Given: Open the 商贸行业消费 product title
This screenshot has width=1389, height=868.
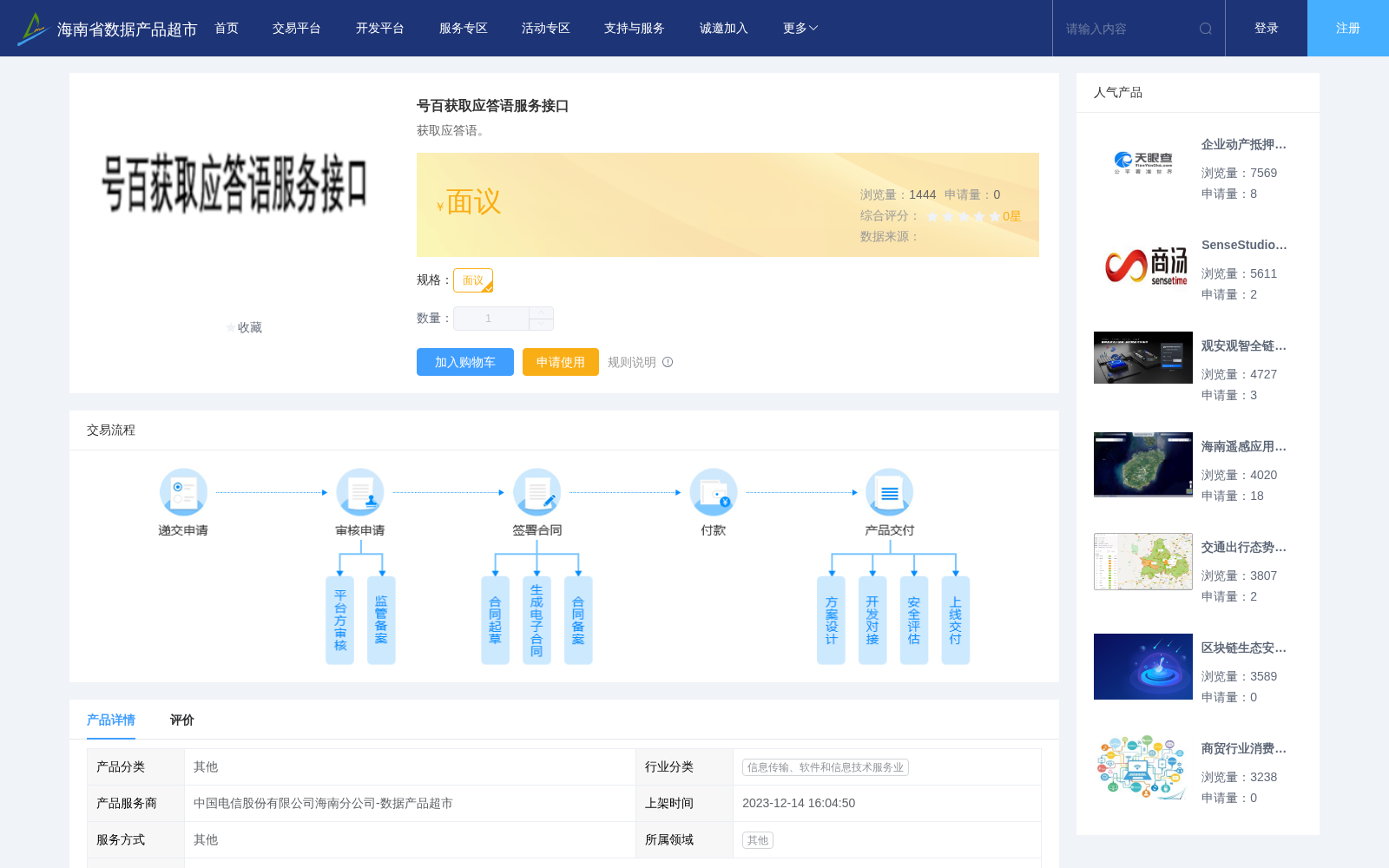Looking at the screenshot, I should coord(1244,749).
